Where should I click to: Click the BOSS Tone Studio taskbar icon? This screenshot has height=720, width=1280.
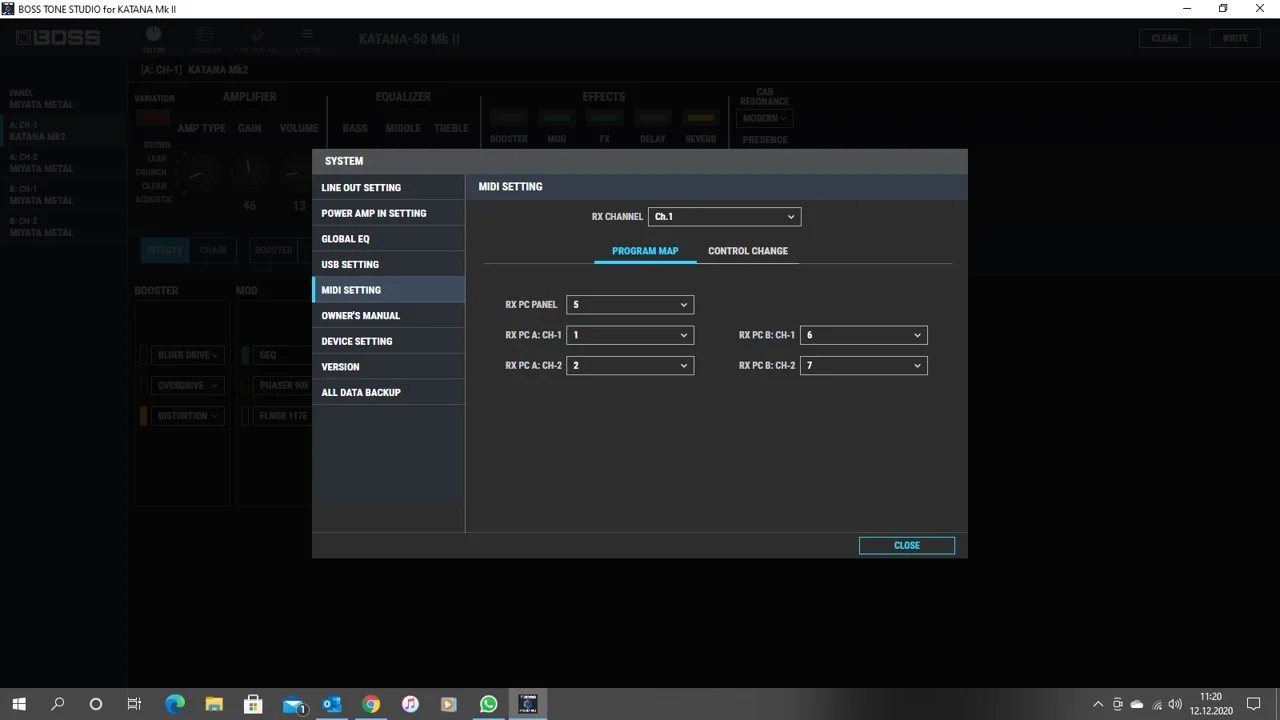pyautogui.click(x=528, y=704)
